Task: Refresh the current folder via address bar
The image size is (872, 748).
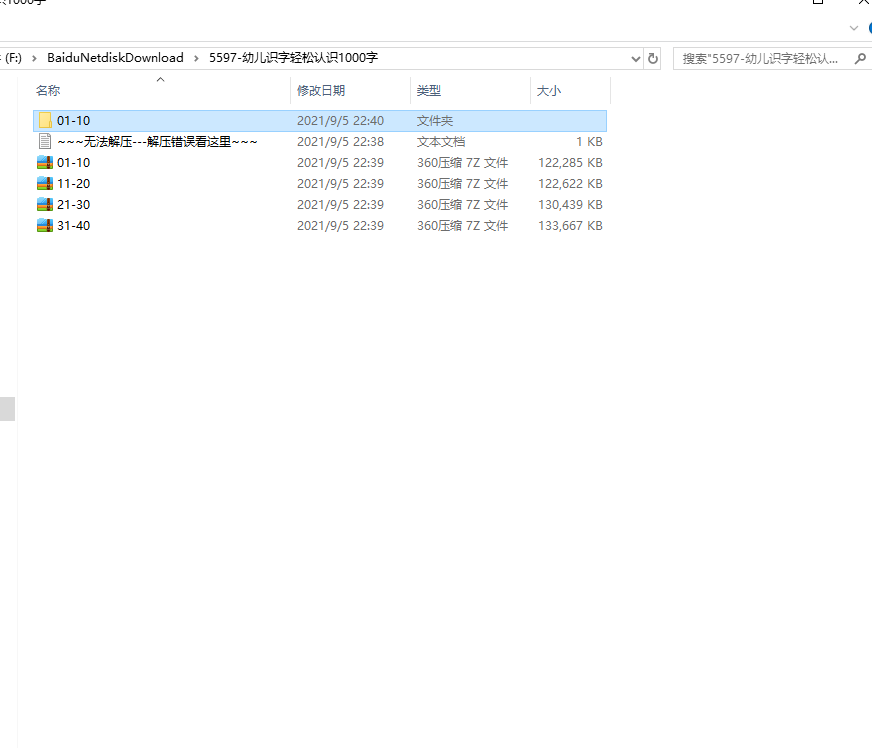Action: point(653,58)
